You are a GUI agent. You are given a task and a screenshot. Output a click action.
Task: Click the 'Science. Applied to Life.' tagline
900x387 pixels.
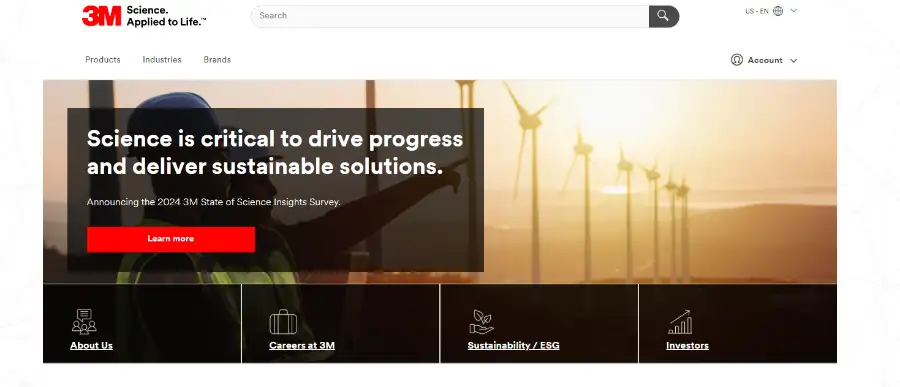166,16
